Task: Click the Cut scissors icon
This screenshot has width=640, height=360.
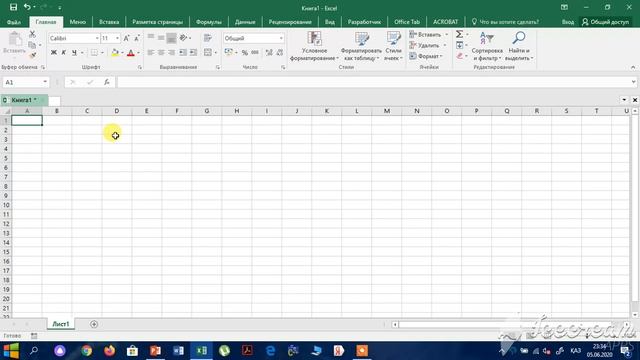Action: coord(32,35)
